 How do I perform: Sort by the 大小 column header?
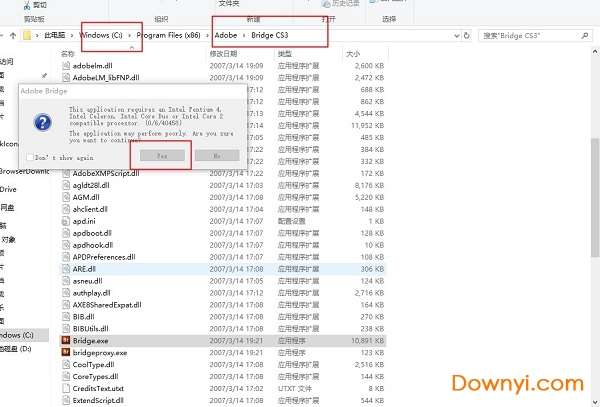(353, 54)
